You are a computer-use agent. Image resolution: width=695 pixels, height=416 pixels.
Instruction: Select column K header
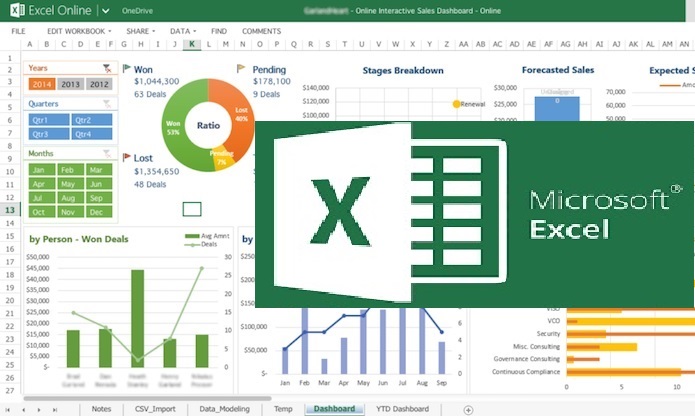tap(192, 44)
